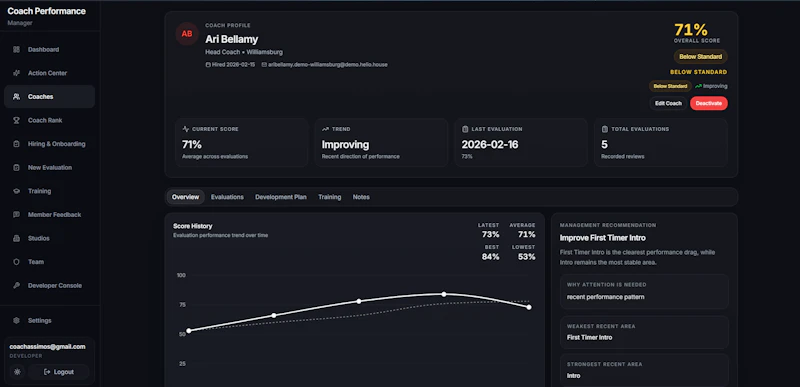Screen dimensions: 800x387
Task: Click the calendar icon beside Hired date
Action: tap(208, 65)
